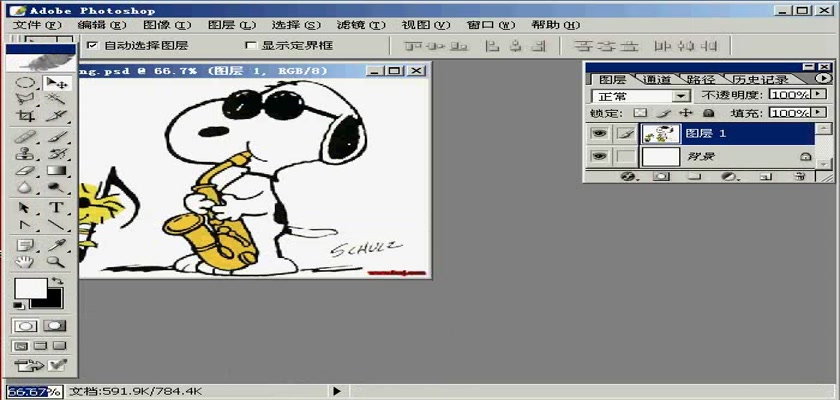This screenshot has height=400, width=840.
Task: Select the Slice tool
Action: 57,116
